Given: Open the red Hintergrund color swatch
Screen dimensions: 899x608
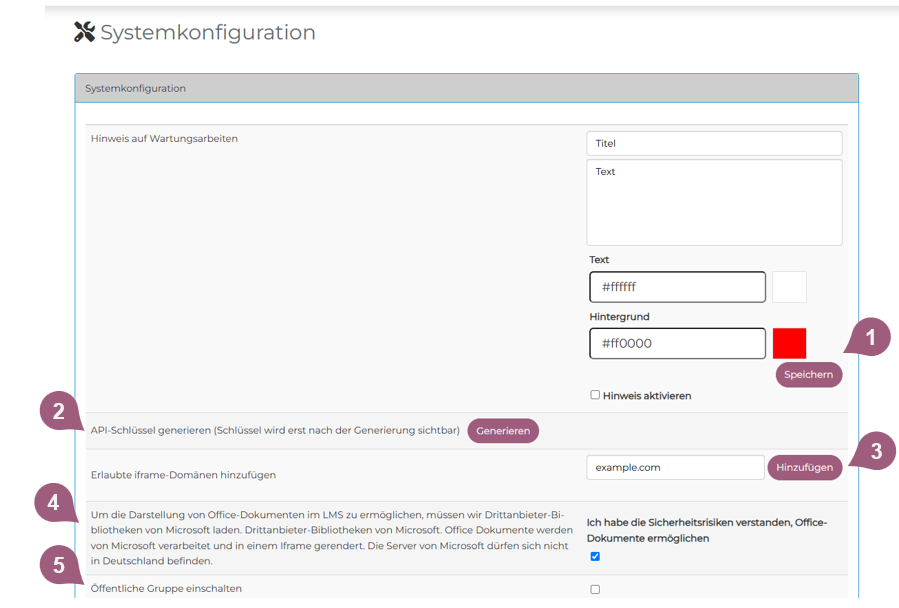Looking at the screenshot, I should (x=789, y=343).
